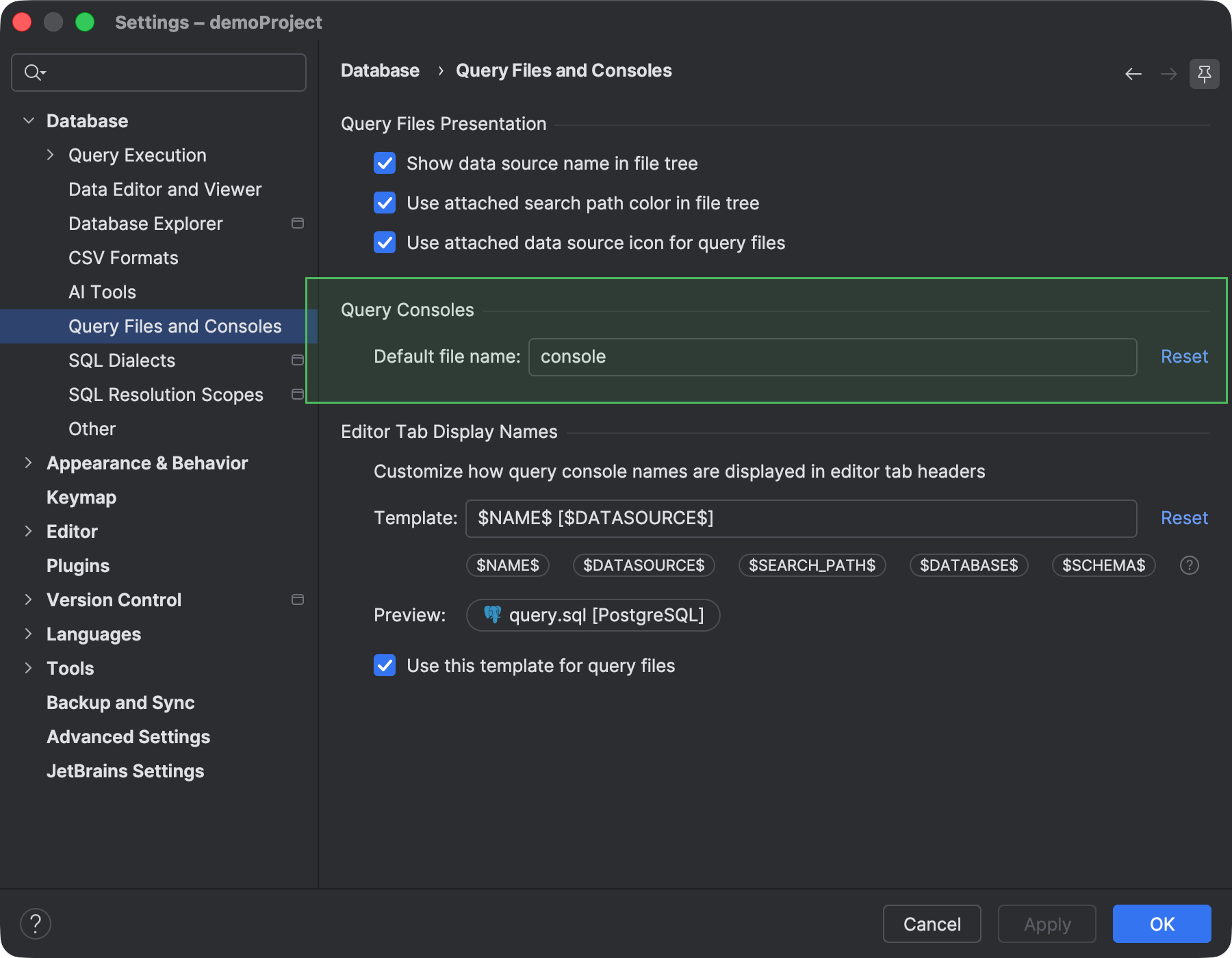This screenshot has width=1232, height=958.
Task: Confirm settings with OK button
Action: pos(1162,924)
